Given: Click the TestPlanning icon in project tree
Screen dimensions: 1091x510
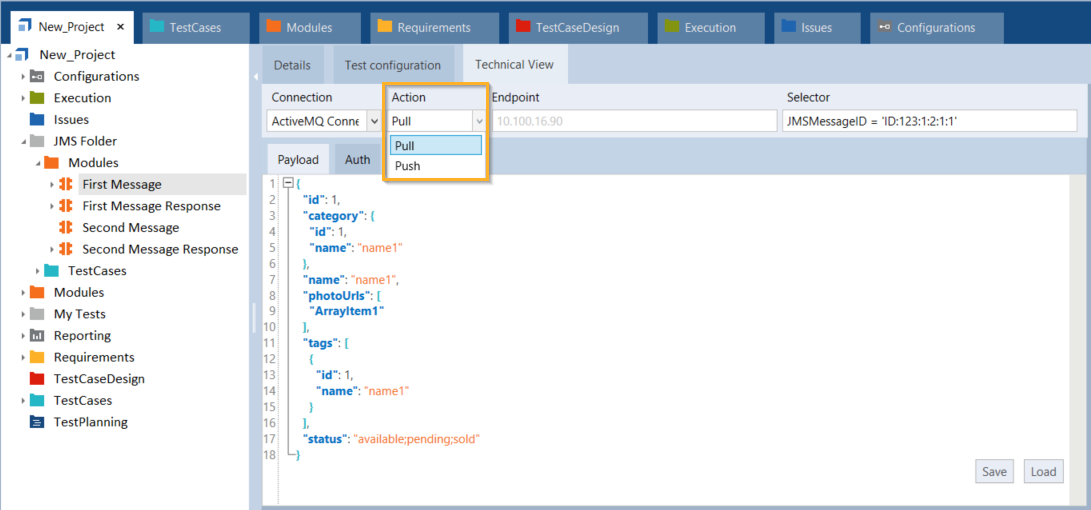Looking at the screenshot, I should 37,422.
